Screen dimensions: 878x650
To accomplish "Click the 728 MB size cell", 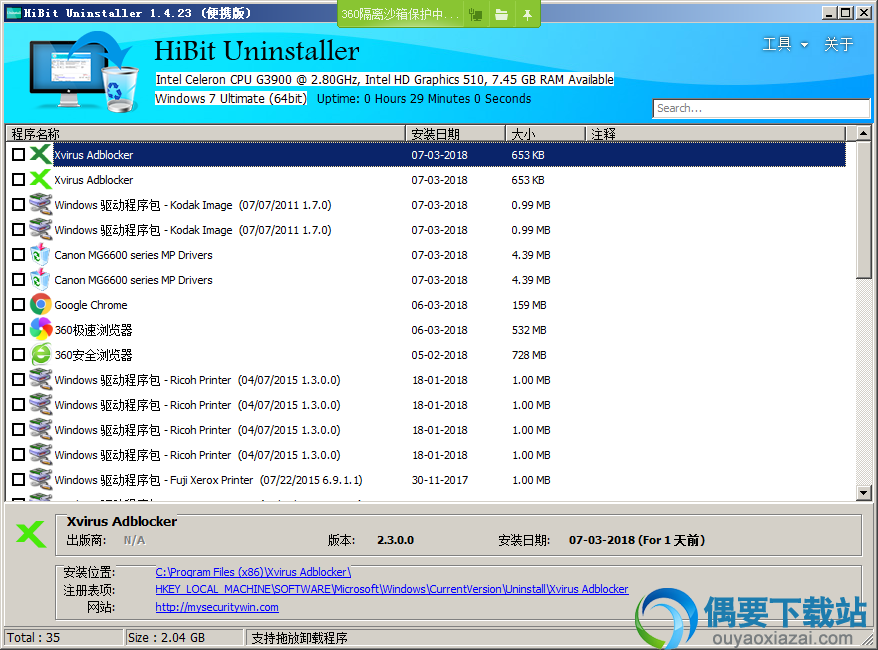I will pos(529,355).
